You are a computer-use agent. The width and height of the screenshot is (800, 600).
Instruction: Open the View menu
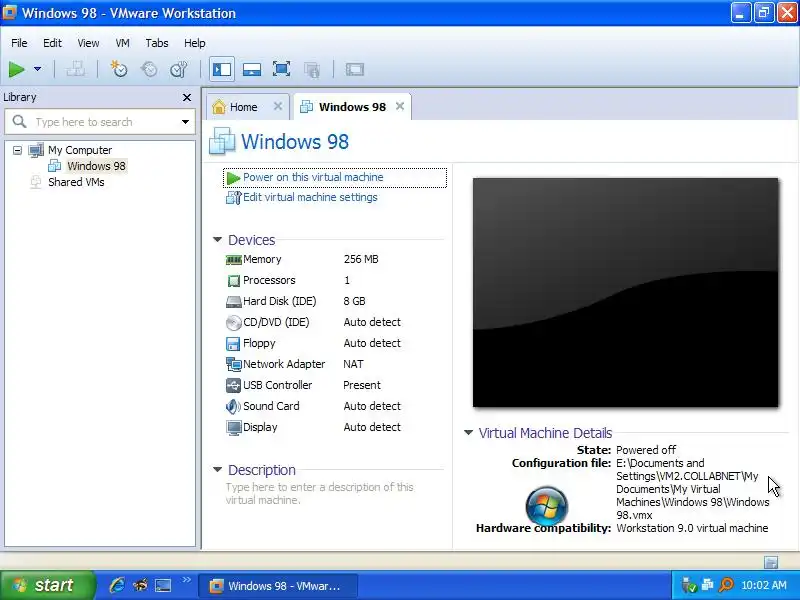pos(88,43)
